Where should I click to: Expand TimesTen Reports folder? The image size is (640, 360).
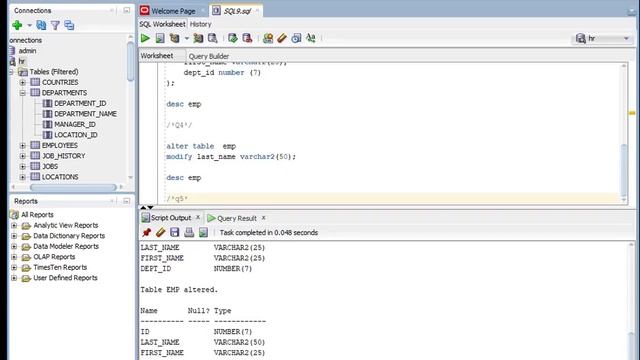(14, 267)
